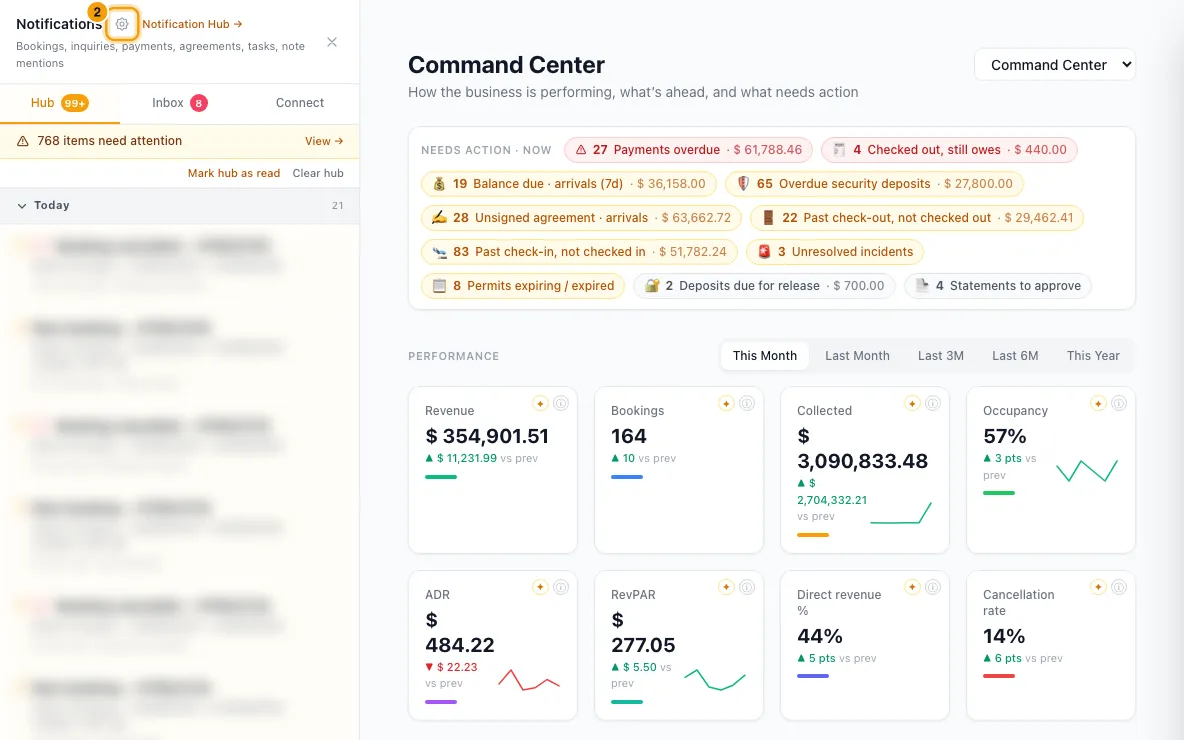Open the Unsigned agreement arrivals chip
This screenshot has width=1184, height=740.
581,217
